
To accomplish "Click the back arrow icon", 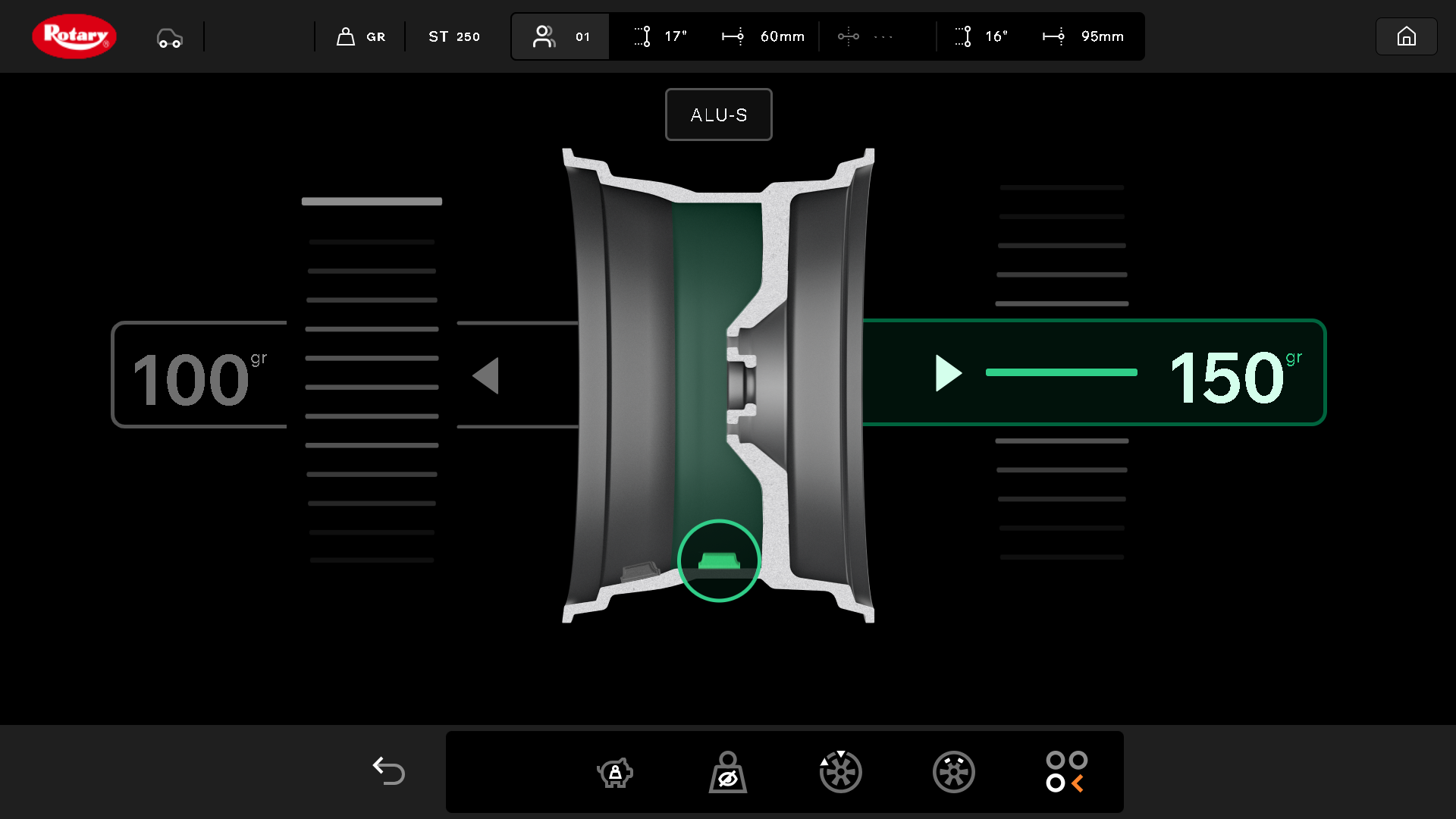I will pyautogui.click(x=388, y=770).
